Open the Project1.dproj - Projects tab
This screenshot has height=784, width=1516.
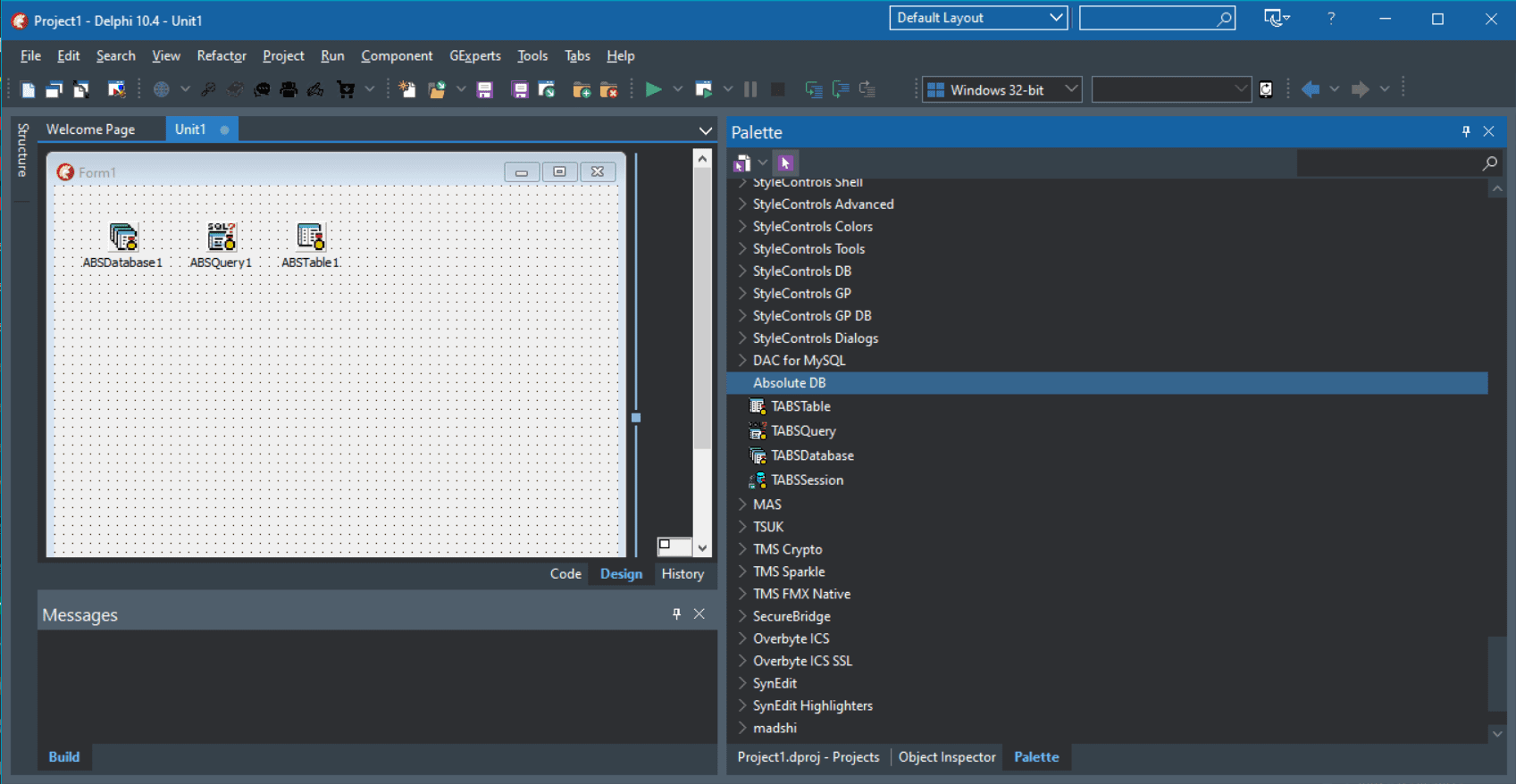click(808, 756)
